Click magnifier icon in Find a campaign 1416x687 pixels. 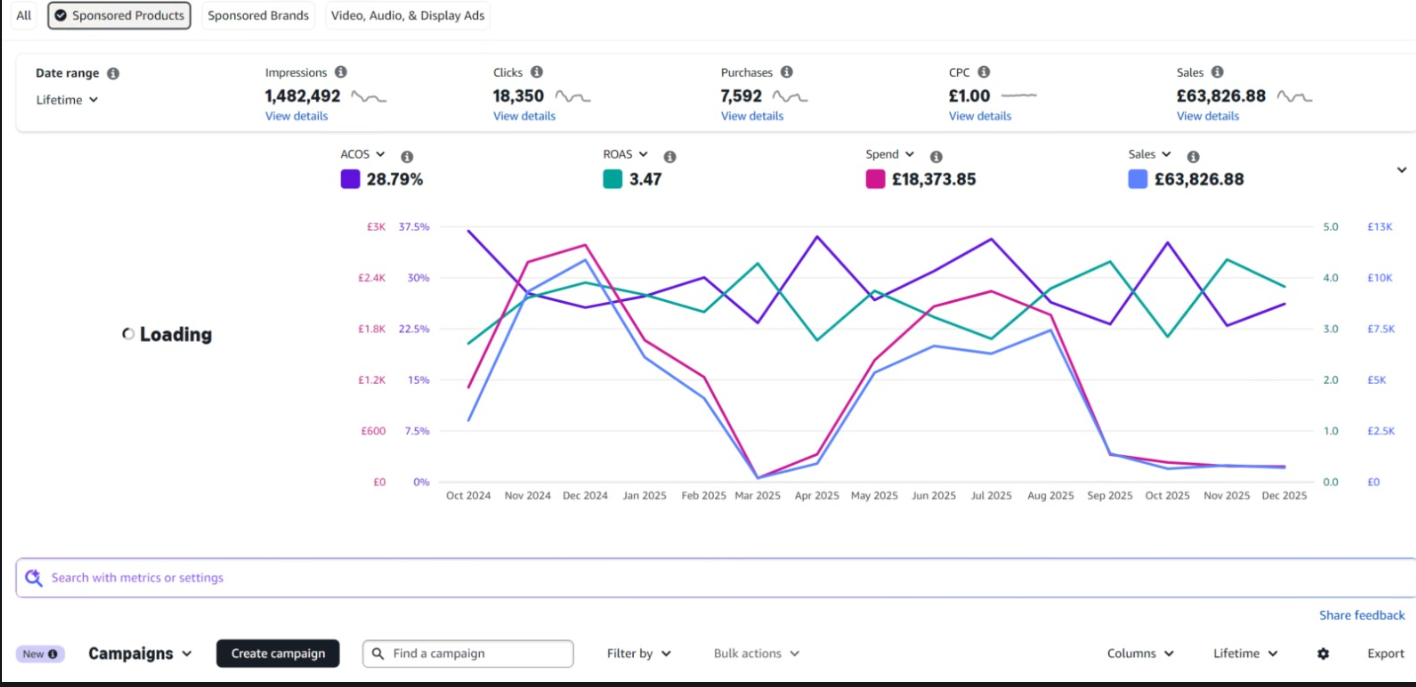coord(378,653)
